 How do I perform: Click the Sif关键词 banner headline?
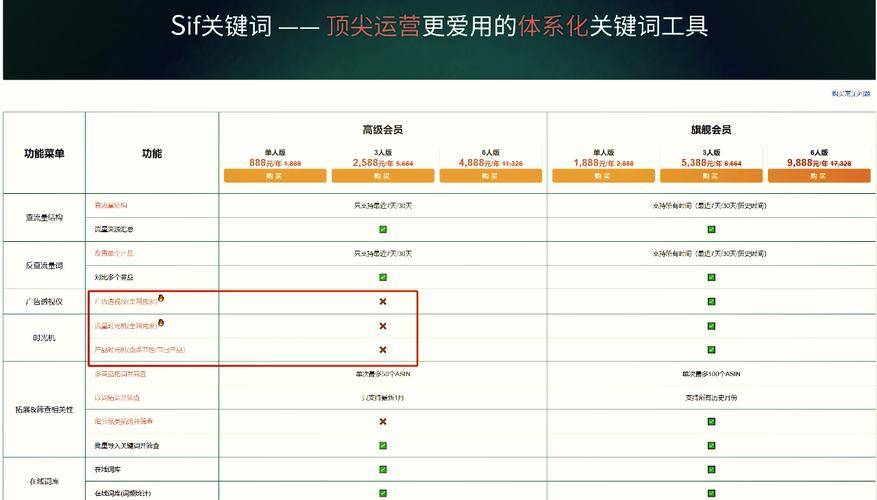(439, 26)
